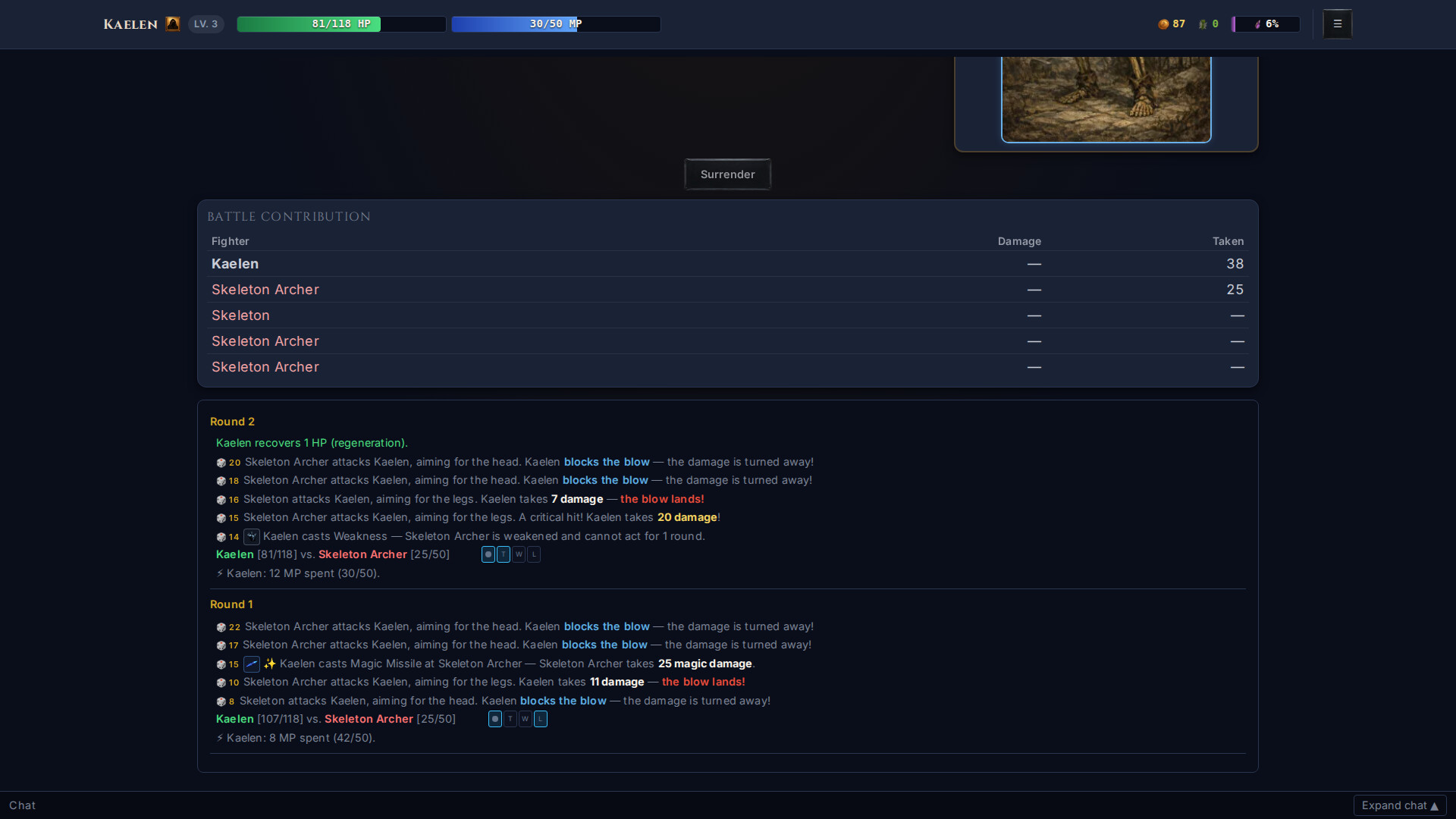Open the hamburger menu in the header
The height and width of the screenshot is (819, 1456).
click(1337, 24)
